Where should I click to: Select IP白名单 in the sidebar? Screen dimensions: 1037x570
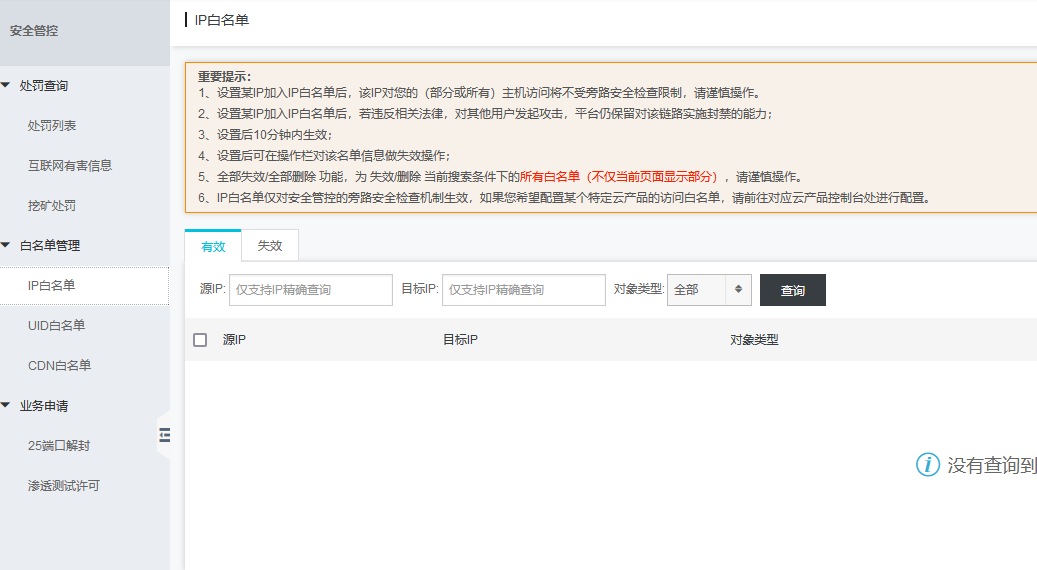pos(85,286)
